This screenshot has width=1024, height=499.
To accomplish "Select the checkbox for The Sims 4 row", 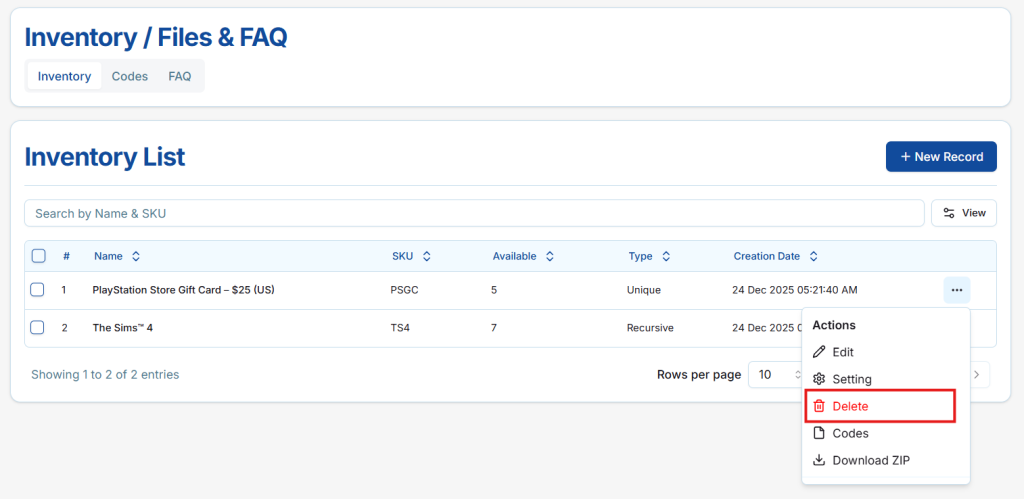I will click(37, 327).
